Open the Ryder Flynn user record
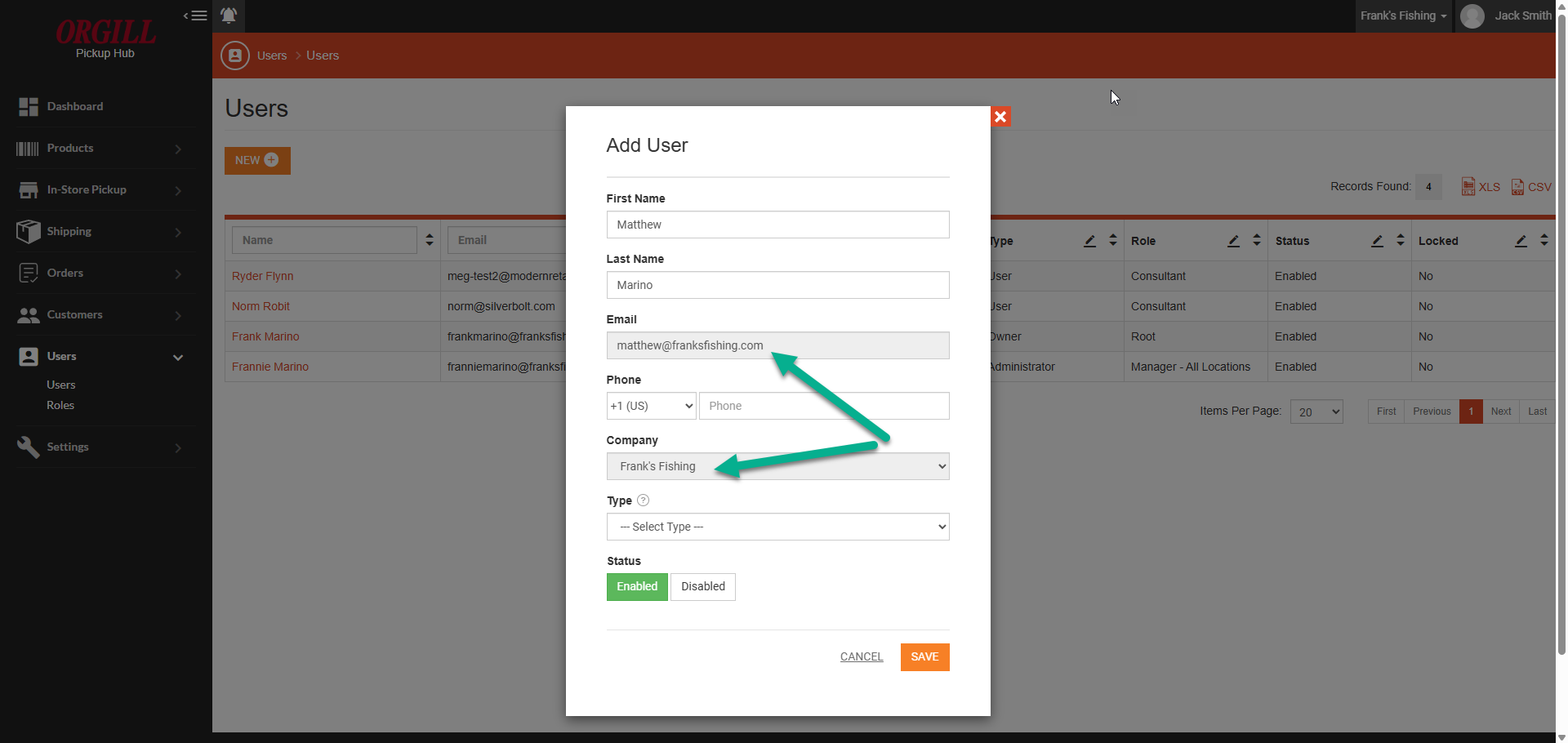The width and height of the screenshot is (1568, 743). [x=262, y=276]
